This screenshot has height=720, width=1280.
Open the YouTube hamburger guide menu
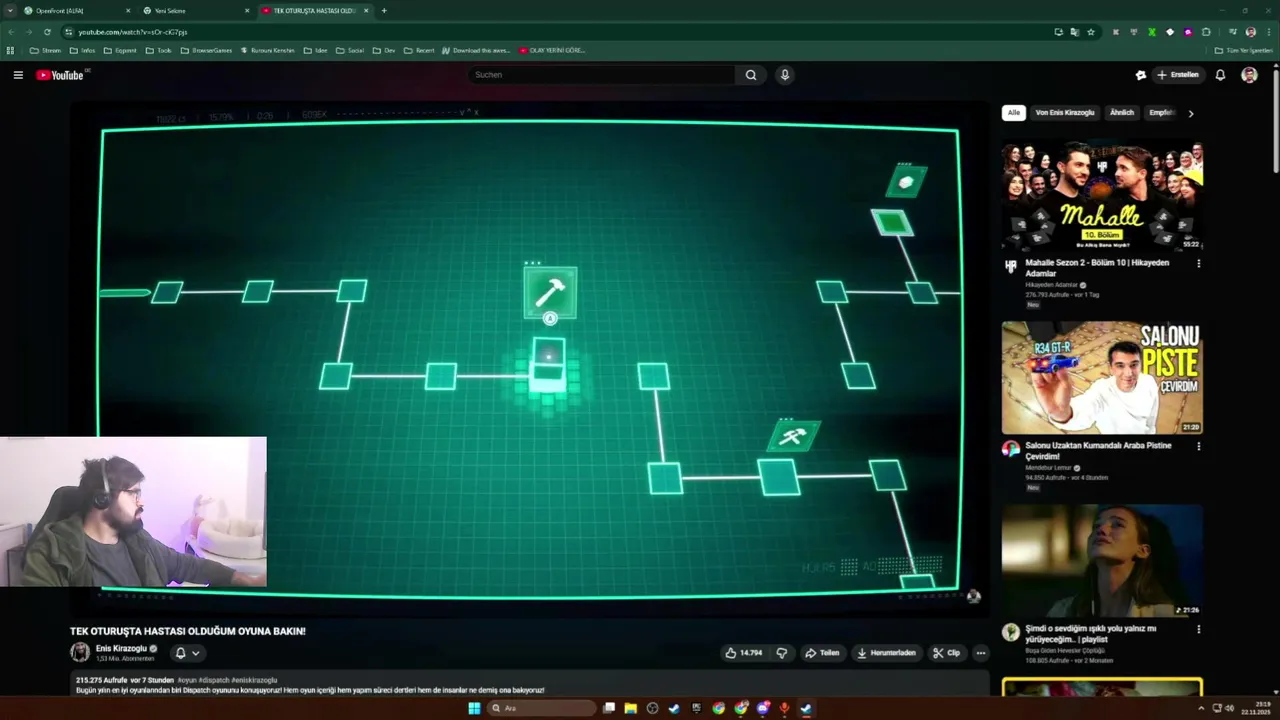18,75
